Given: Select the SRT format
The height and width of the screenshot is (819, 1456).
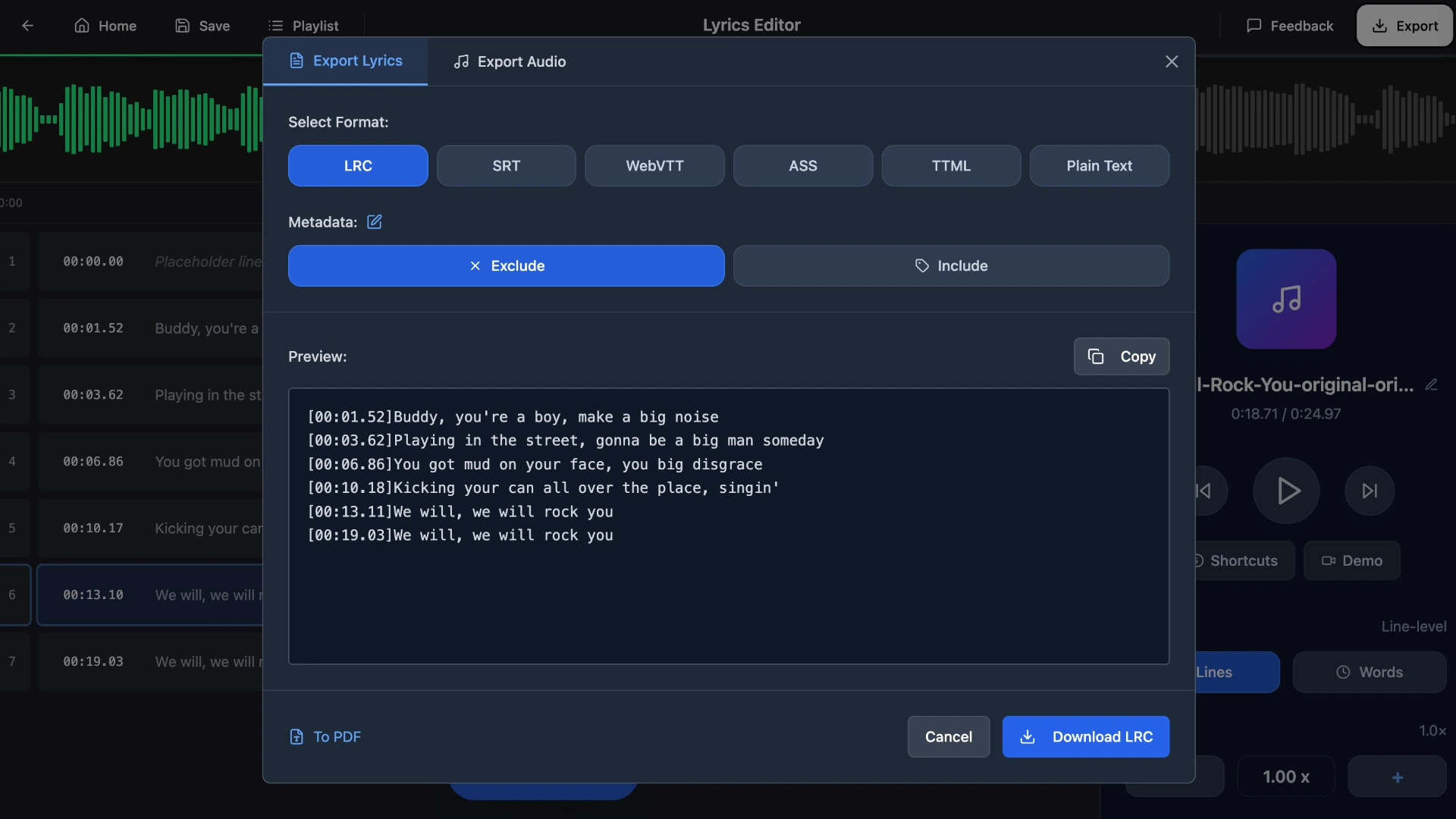Looking at the screenshot, I should pyautogui.click(x=506, y=165).
